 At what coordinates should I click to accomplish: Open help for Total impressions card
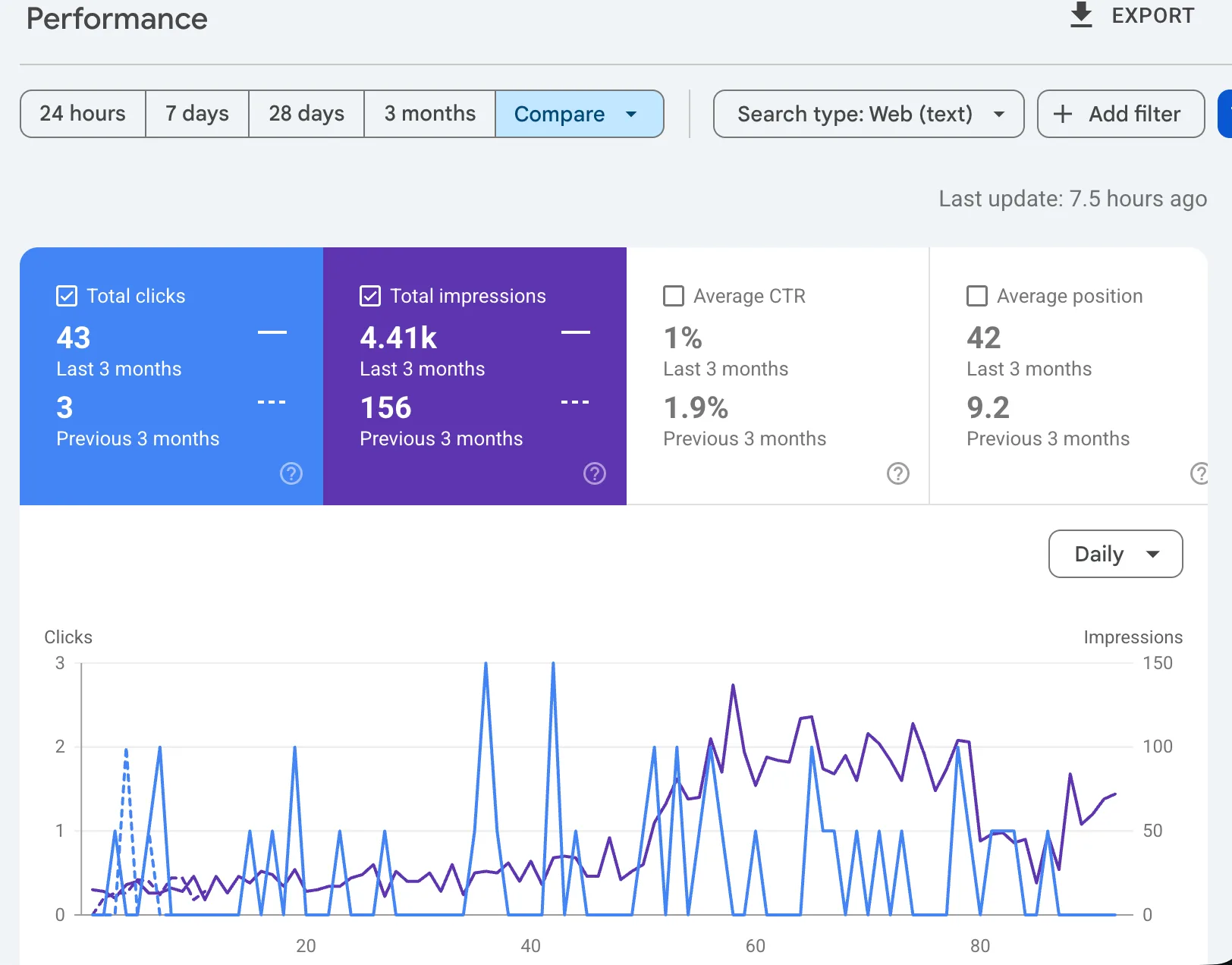(x=595, y=473)
